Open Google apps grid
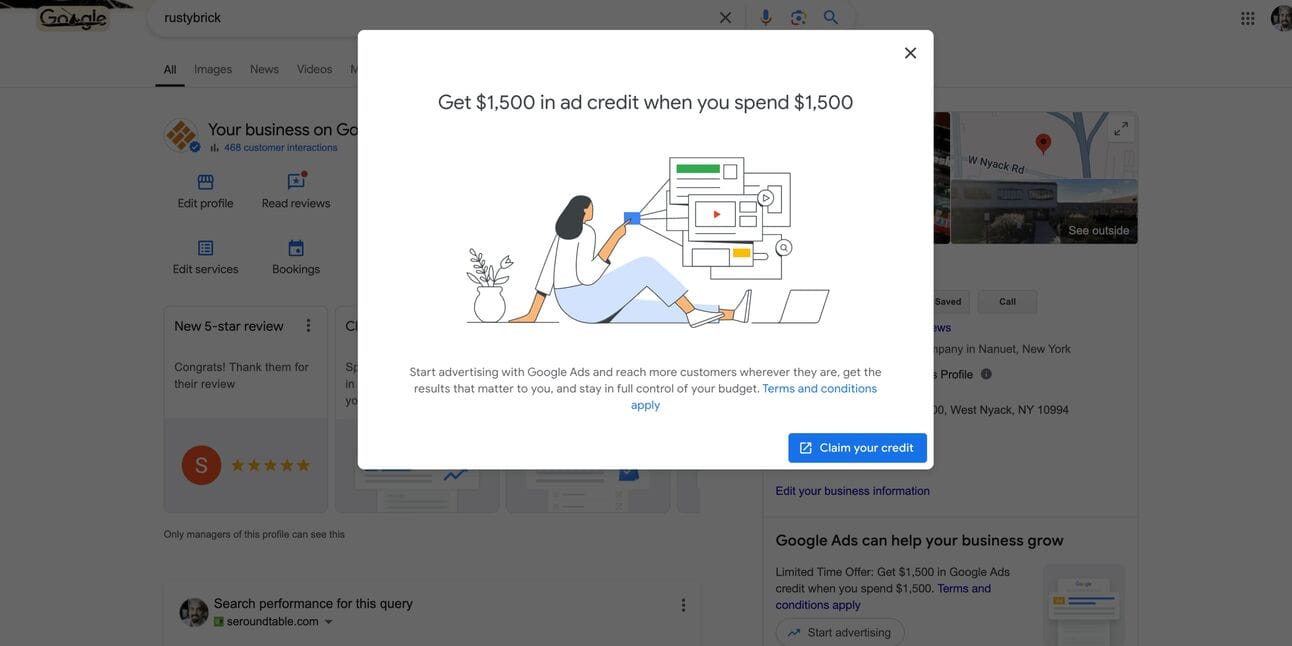 [1248, 18]
